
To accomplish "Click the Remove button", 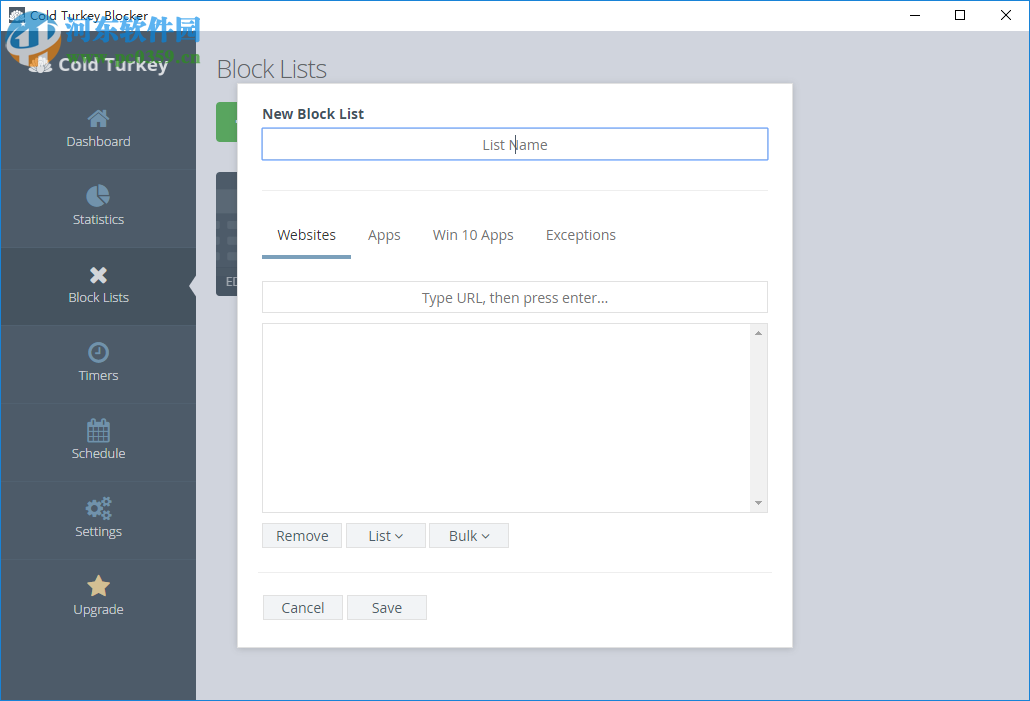I will 301,535.
